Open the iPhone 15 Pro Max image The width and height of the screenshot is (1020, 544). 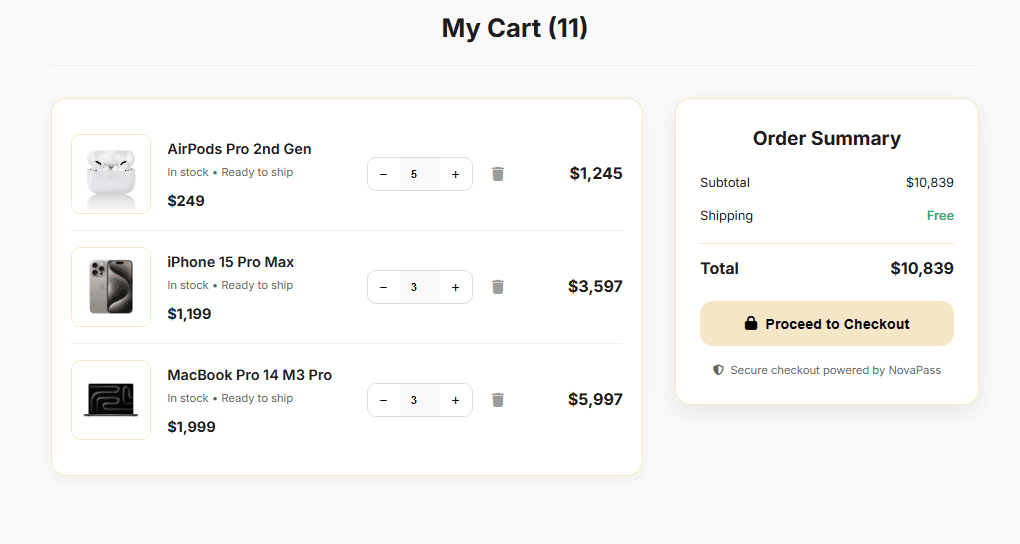[111, 287]
